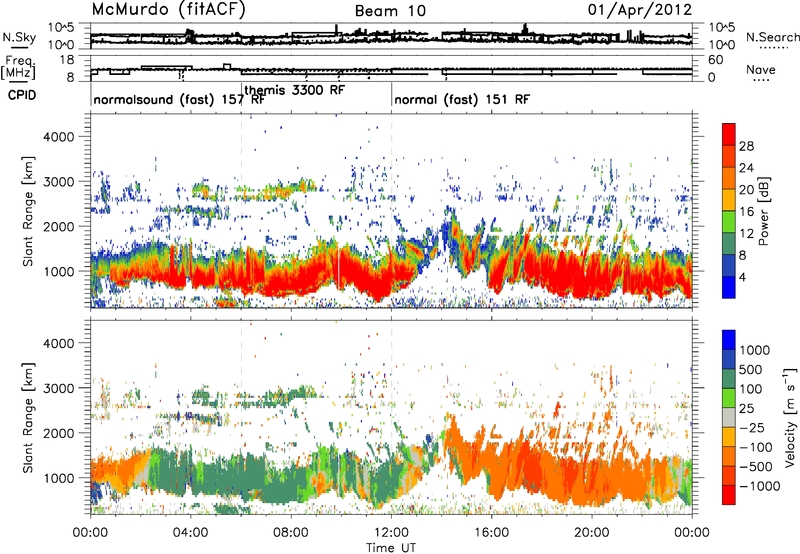Click the red top segment of Power colorbar

point(729,134)
